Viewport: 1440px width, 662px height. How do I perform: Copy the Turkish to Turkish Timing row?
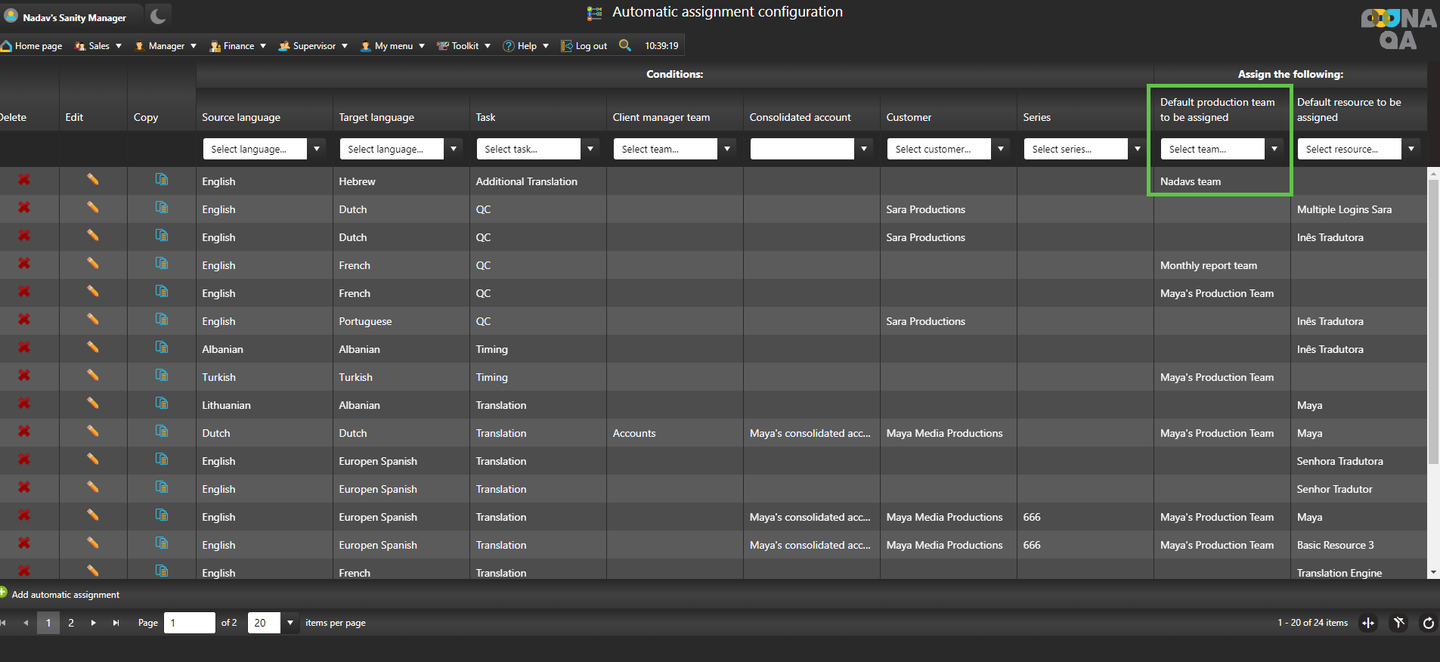161,376
